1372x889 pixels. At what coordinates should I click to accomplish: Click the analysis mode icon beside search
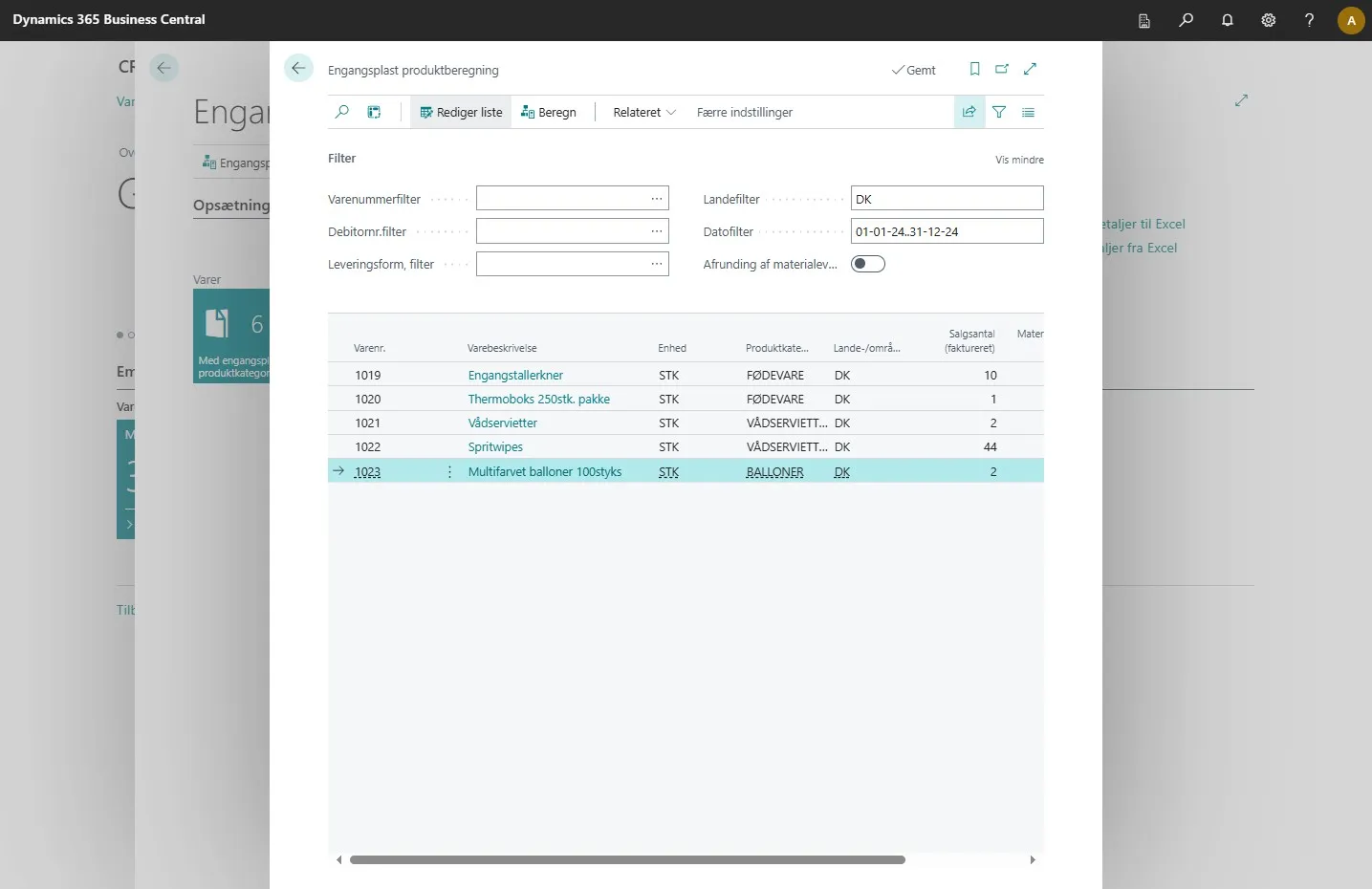pos(374,112)
